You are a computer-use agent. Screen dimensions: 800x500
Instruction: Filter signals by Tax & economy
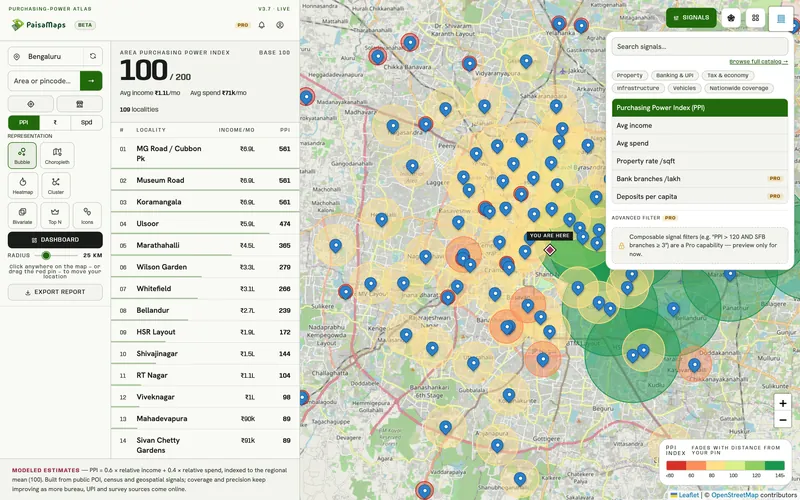(728, 76)
